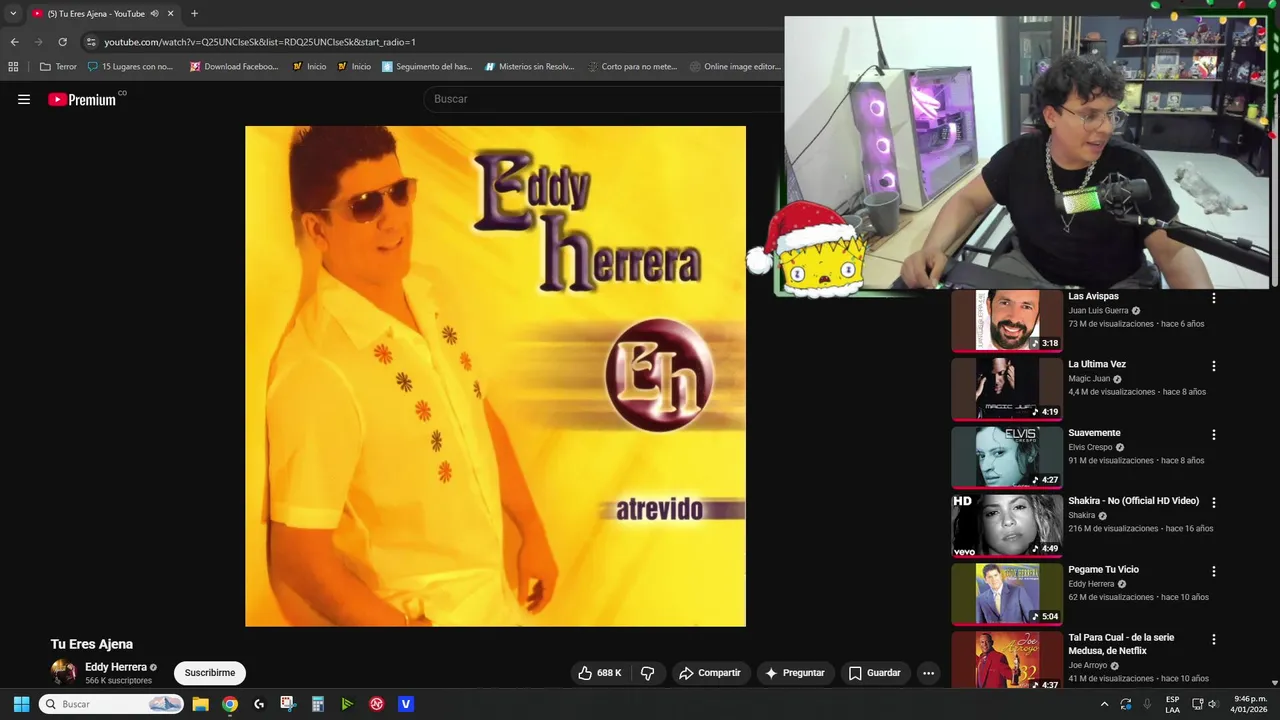Save the video with Guardar button
The width and height of the screenshot is (1280, 720).
coord(874,673)
